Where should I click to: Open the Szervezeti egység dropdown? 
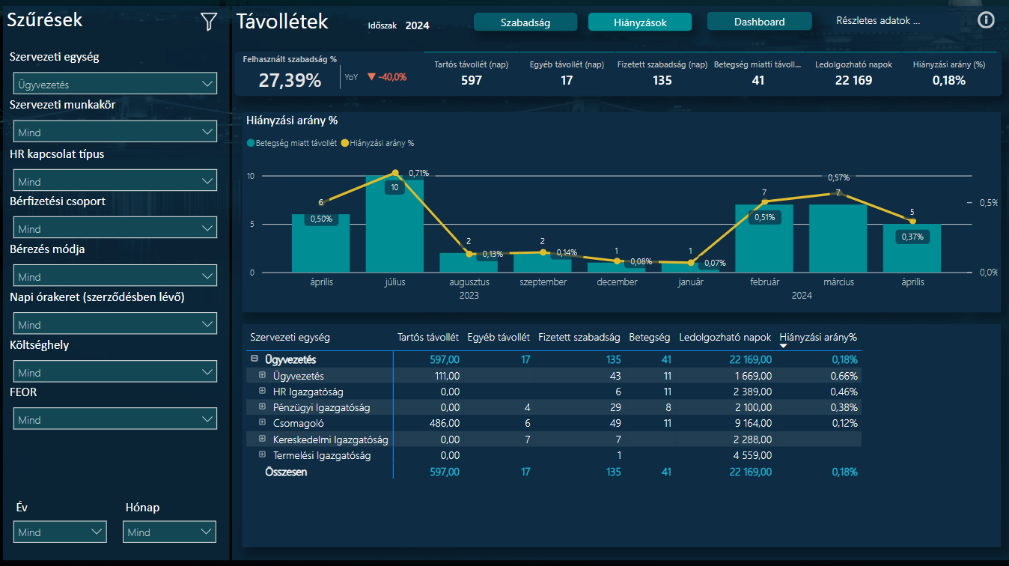[x=114, y=85]
